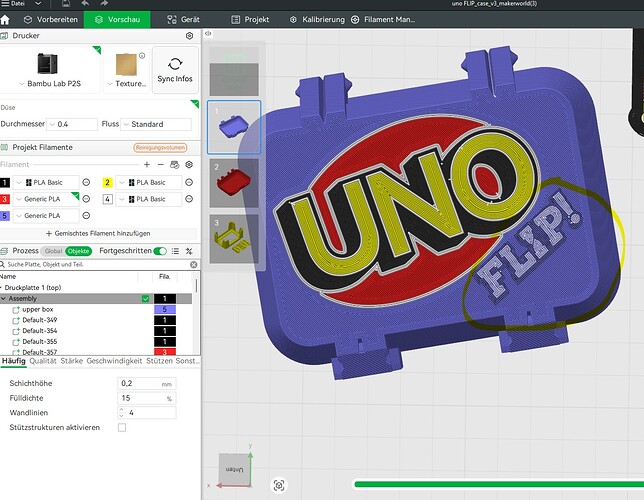Collapse the Druckplatte 1 (top) row
Viewport: 644px width, 500px height.
tap(1, 288)
